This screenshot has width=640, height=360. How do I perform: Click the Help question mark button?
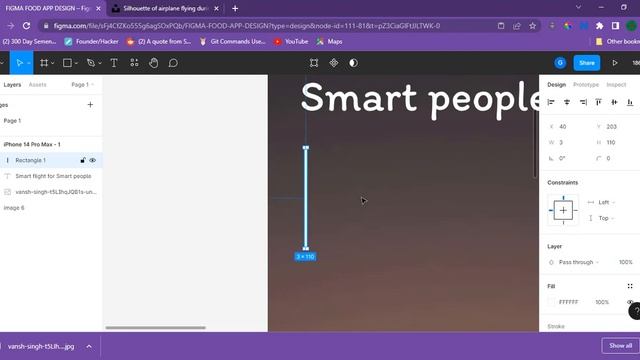pos(635,311)
